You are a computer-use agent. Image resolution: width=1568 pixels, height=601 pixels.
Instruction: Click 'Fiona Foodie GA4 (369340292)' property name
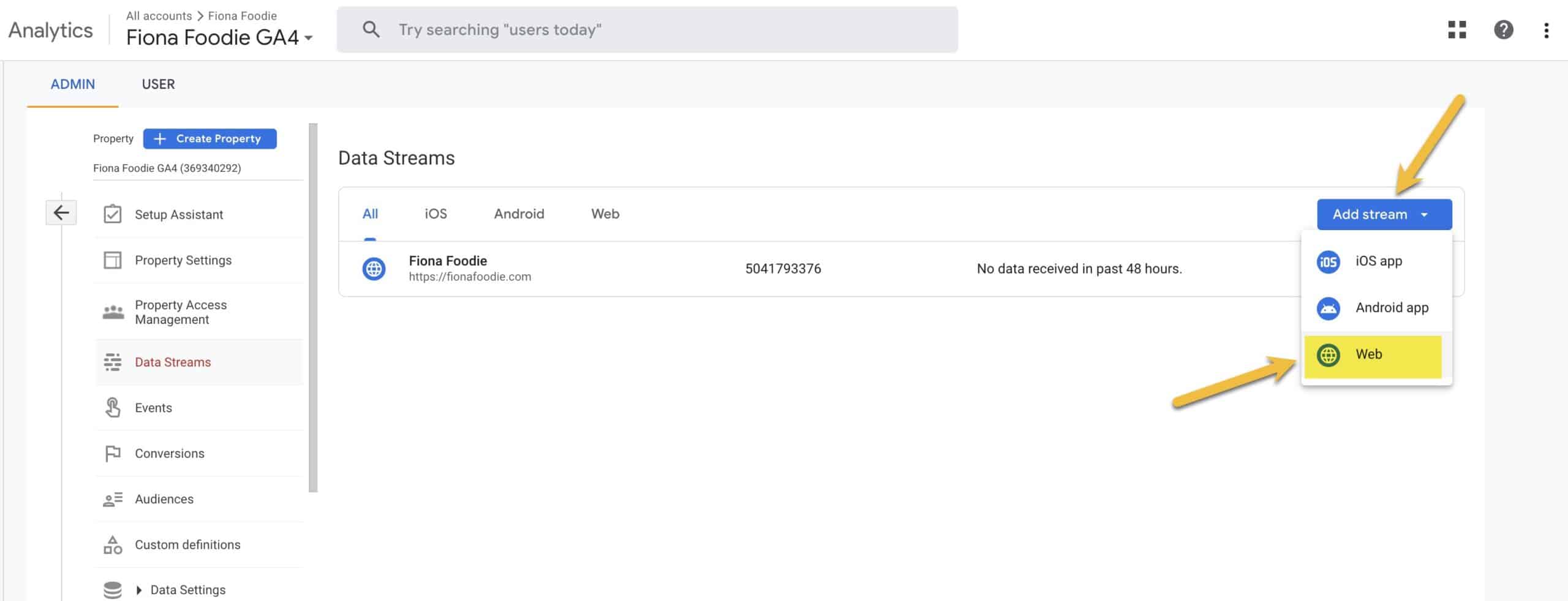[167, 168]
